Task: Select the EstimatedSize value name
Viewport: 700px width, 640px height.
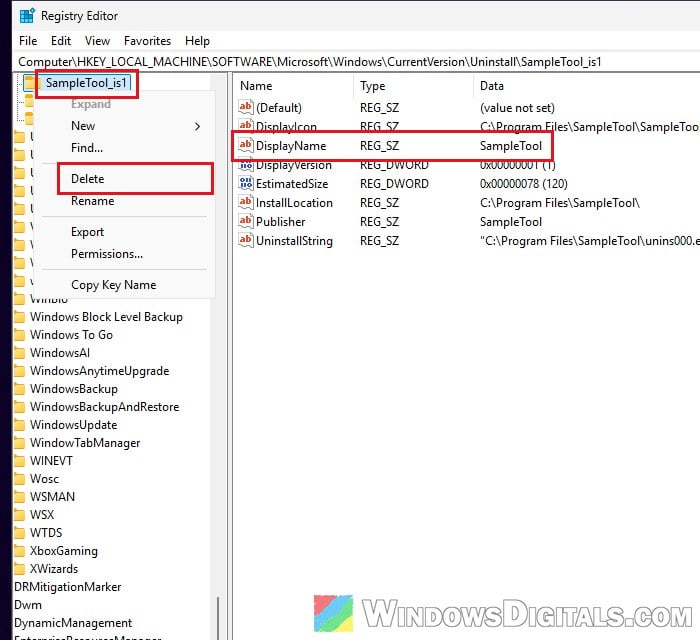Action: (292, 184)
